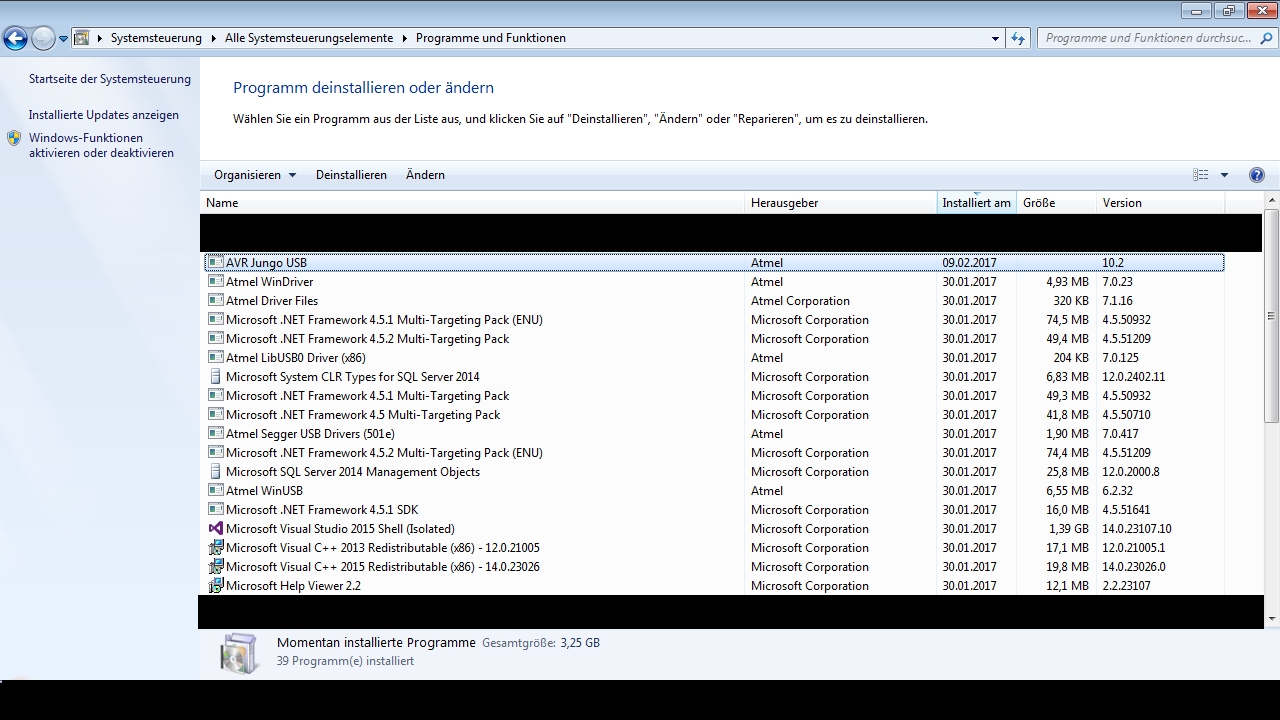Click the Atmel Segger USB Drivers icon

coord(215,434)
